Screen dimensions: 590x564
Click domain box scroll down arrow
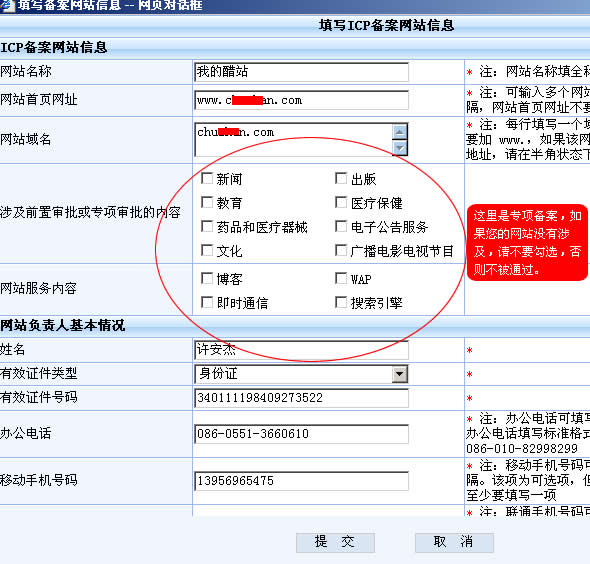(x=400, y=148)
